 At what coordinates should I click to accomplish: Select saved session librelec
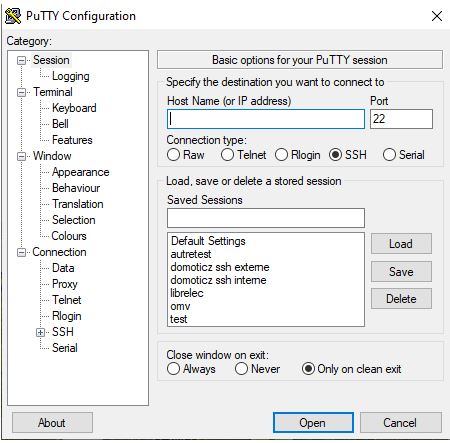pyautogui.click(x=187, y=293)
